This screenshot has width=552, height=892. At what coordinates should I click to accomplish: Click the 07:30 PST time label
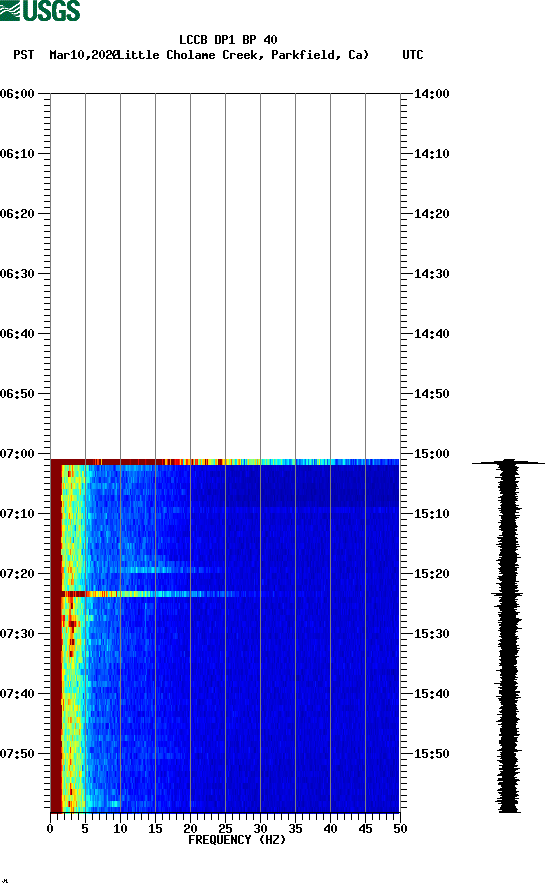(x=18, y=634)
